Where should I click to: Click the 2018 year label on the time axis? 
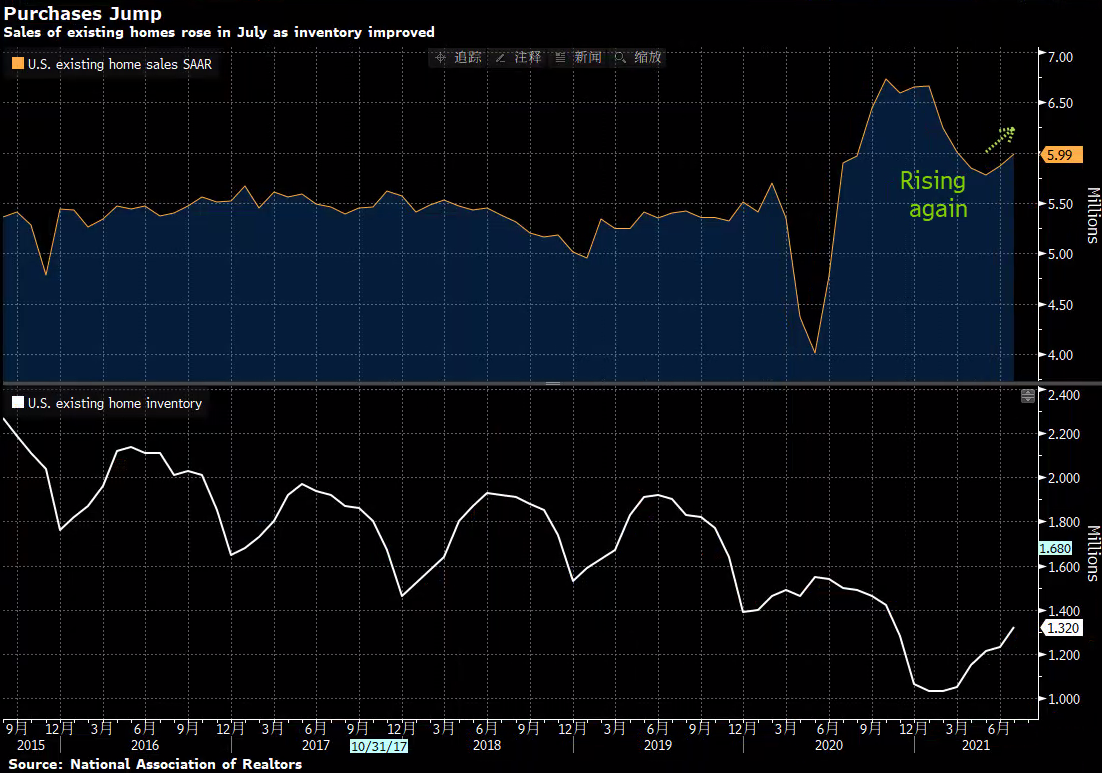click(487, 746)
